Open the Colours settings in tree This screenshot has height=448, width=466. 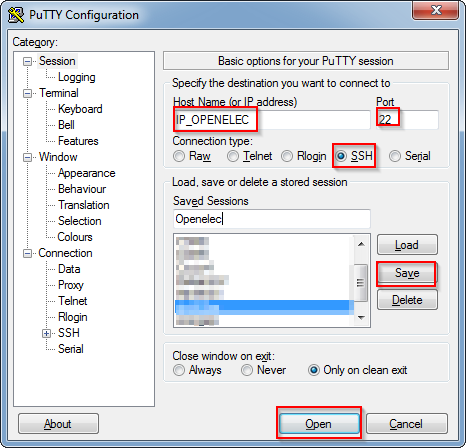tap(75, 237)
